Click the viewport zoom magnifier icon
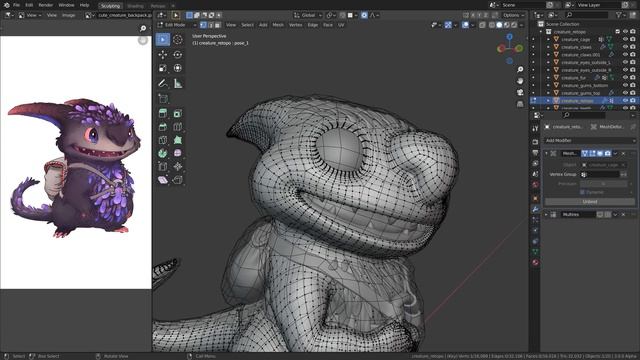 (520, 70)
